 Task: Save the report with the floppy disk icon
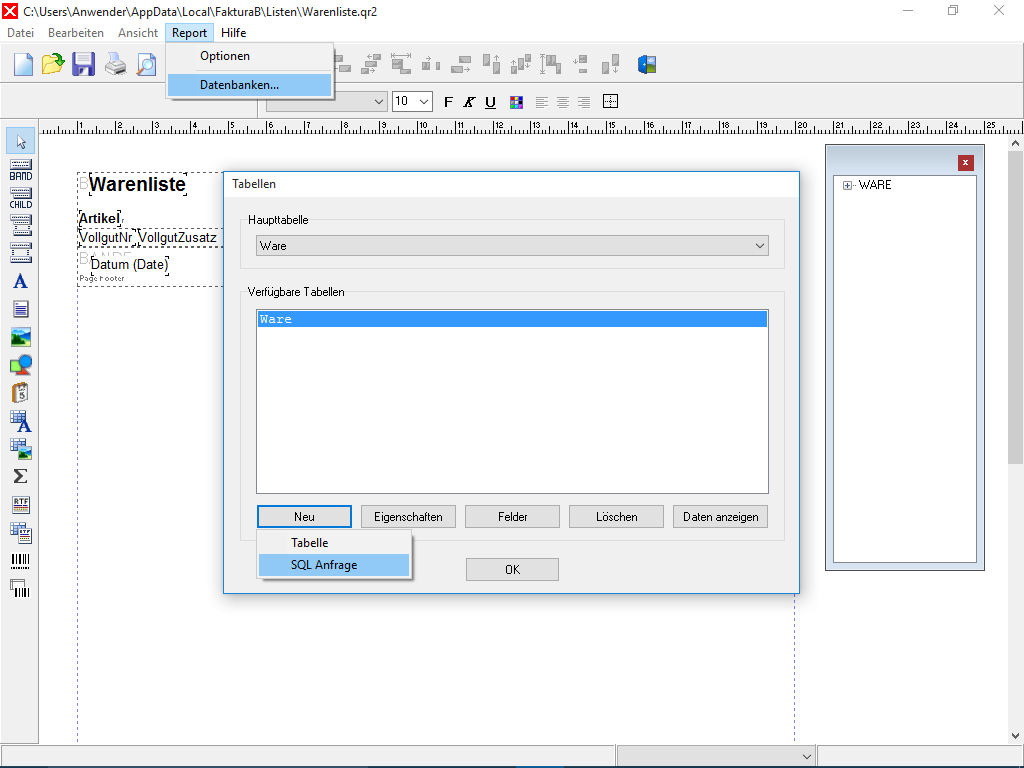[83, 65]
